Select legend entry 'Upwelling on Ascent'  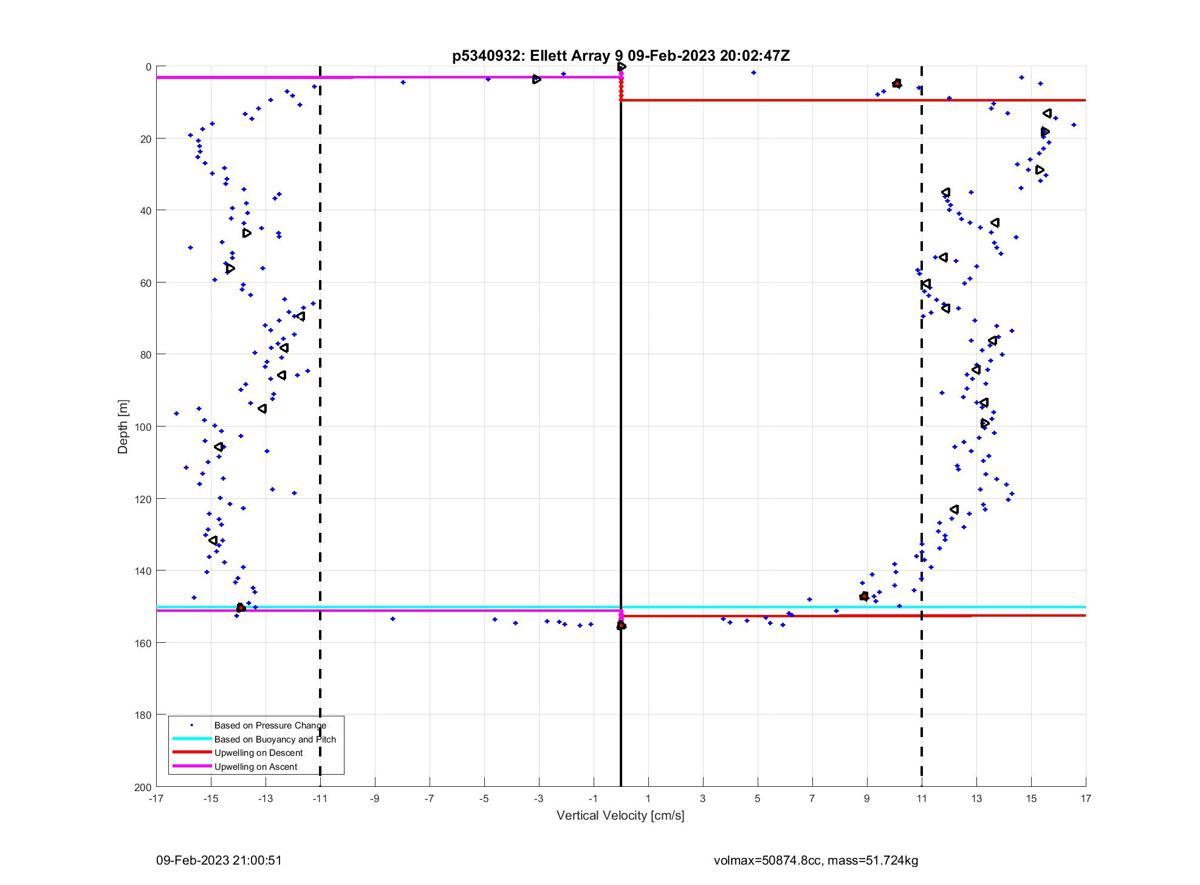point(256,767)
